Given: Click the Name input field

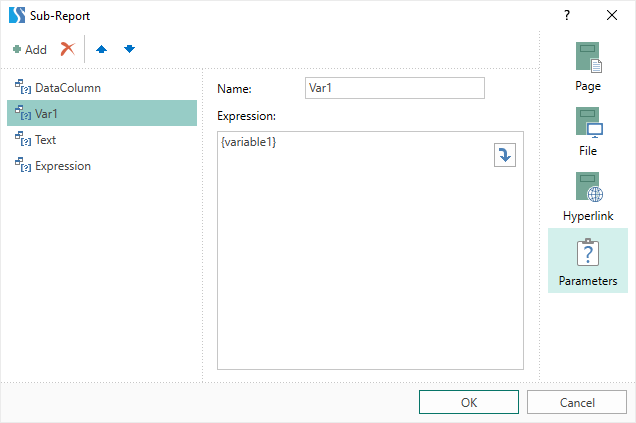Looking at the screenshot, I should tap(394, 88).
